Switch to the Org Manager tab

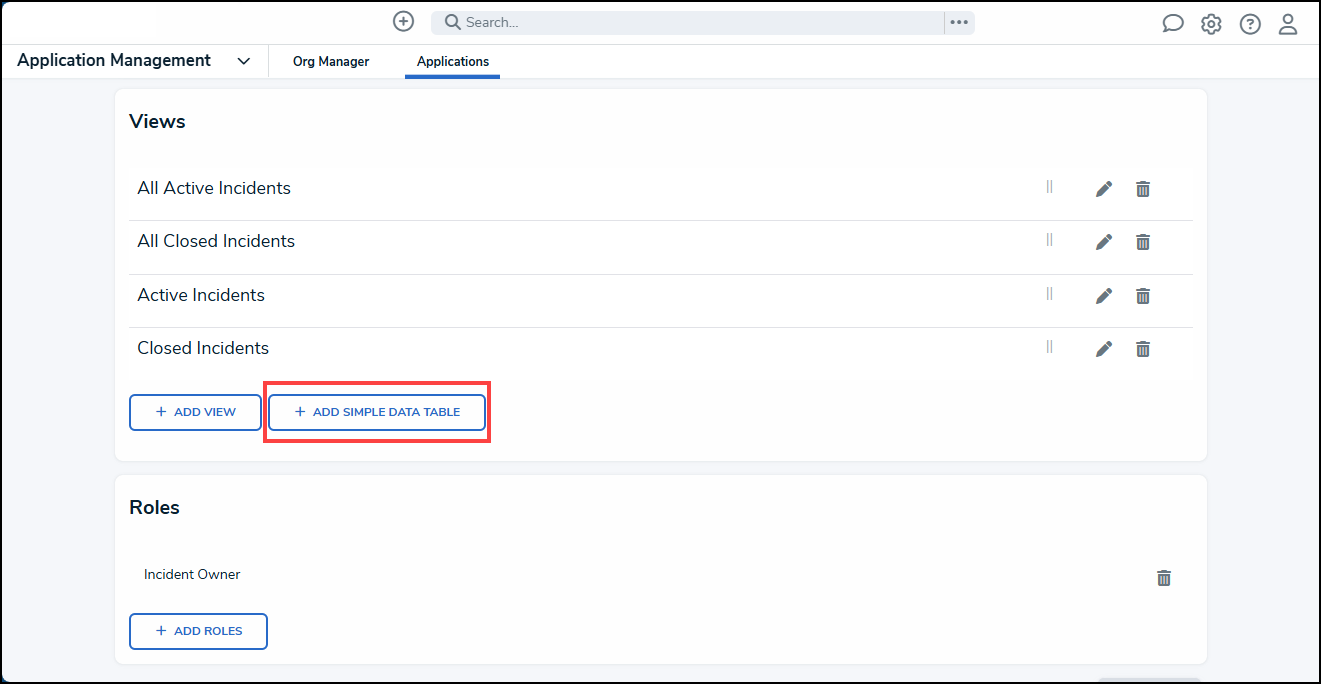[331, 62]
